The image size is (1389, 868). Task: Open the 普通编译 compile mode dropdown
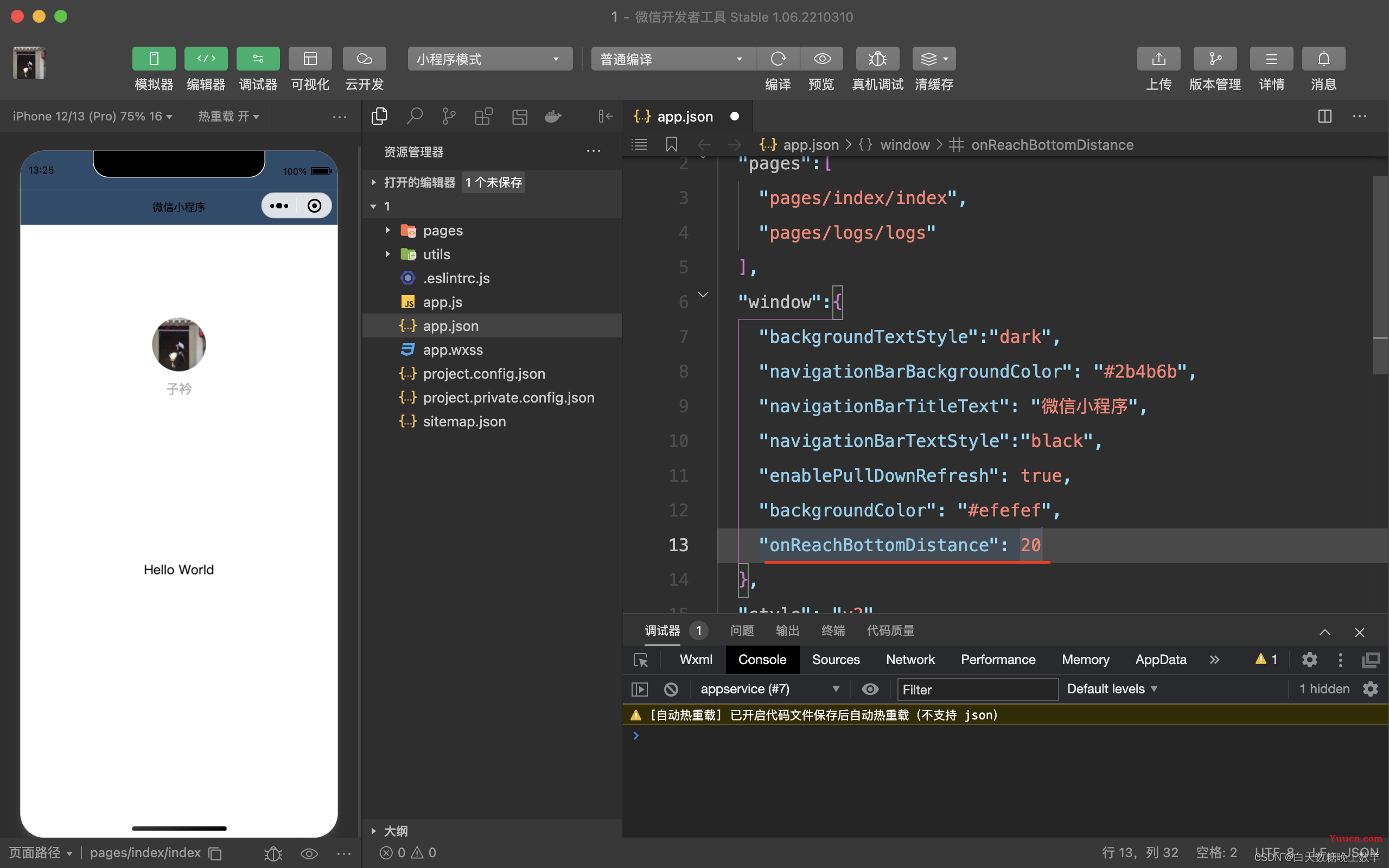(673, 59)
